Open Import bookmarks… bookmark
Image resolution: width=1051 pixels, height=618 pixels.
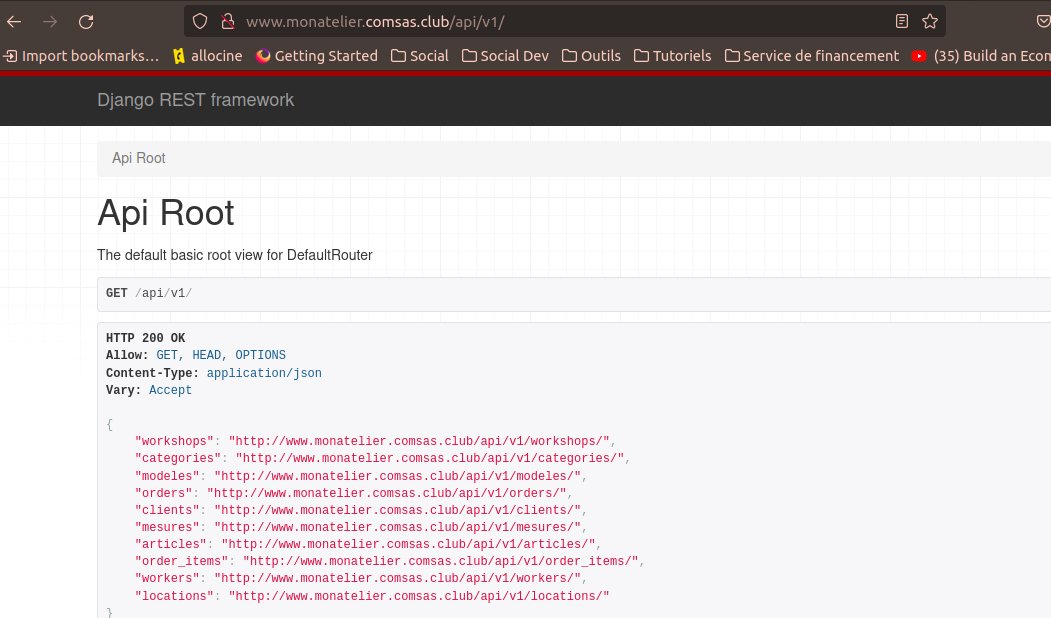click(x=81, y=56)
